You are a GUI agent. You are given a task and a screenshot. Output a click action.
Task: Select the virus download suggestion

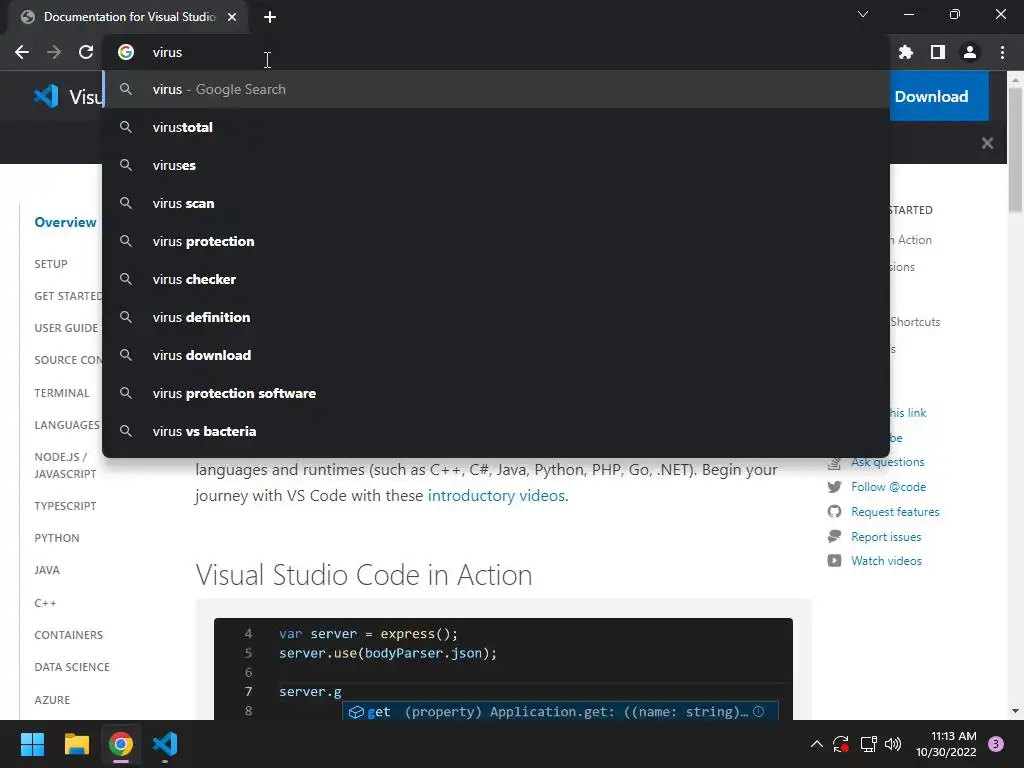(496, 355)
